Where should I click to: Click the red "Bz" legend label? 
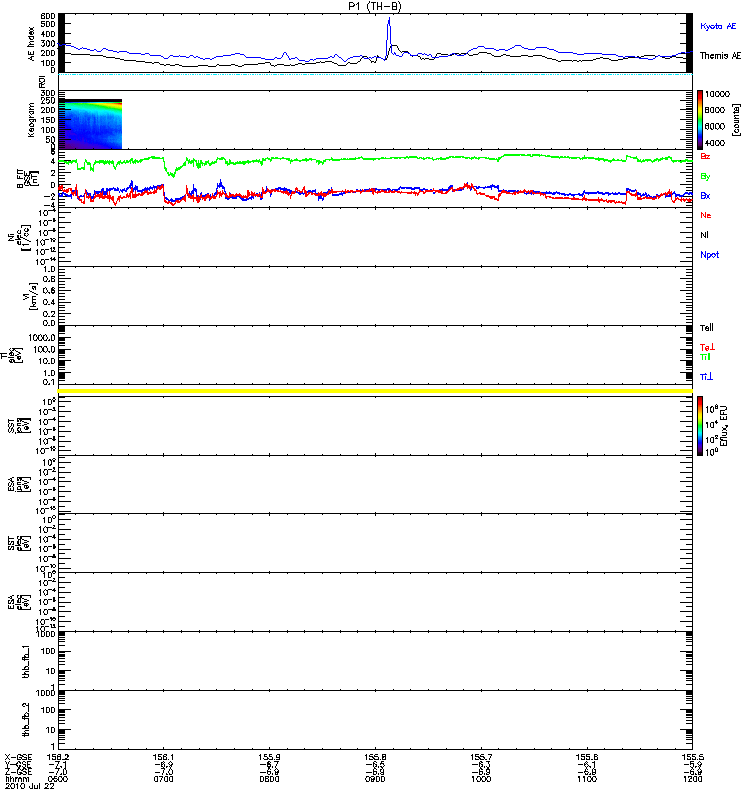705,156
